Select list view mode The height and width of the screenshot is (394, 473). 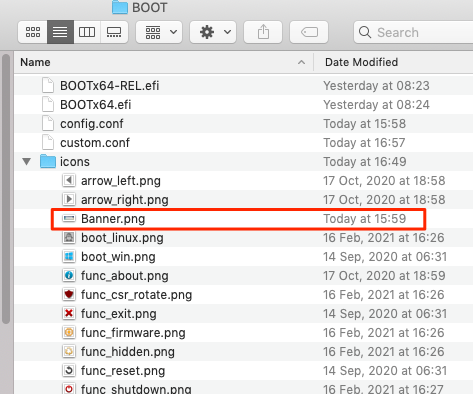(x=60, y=32)
